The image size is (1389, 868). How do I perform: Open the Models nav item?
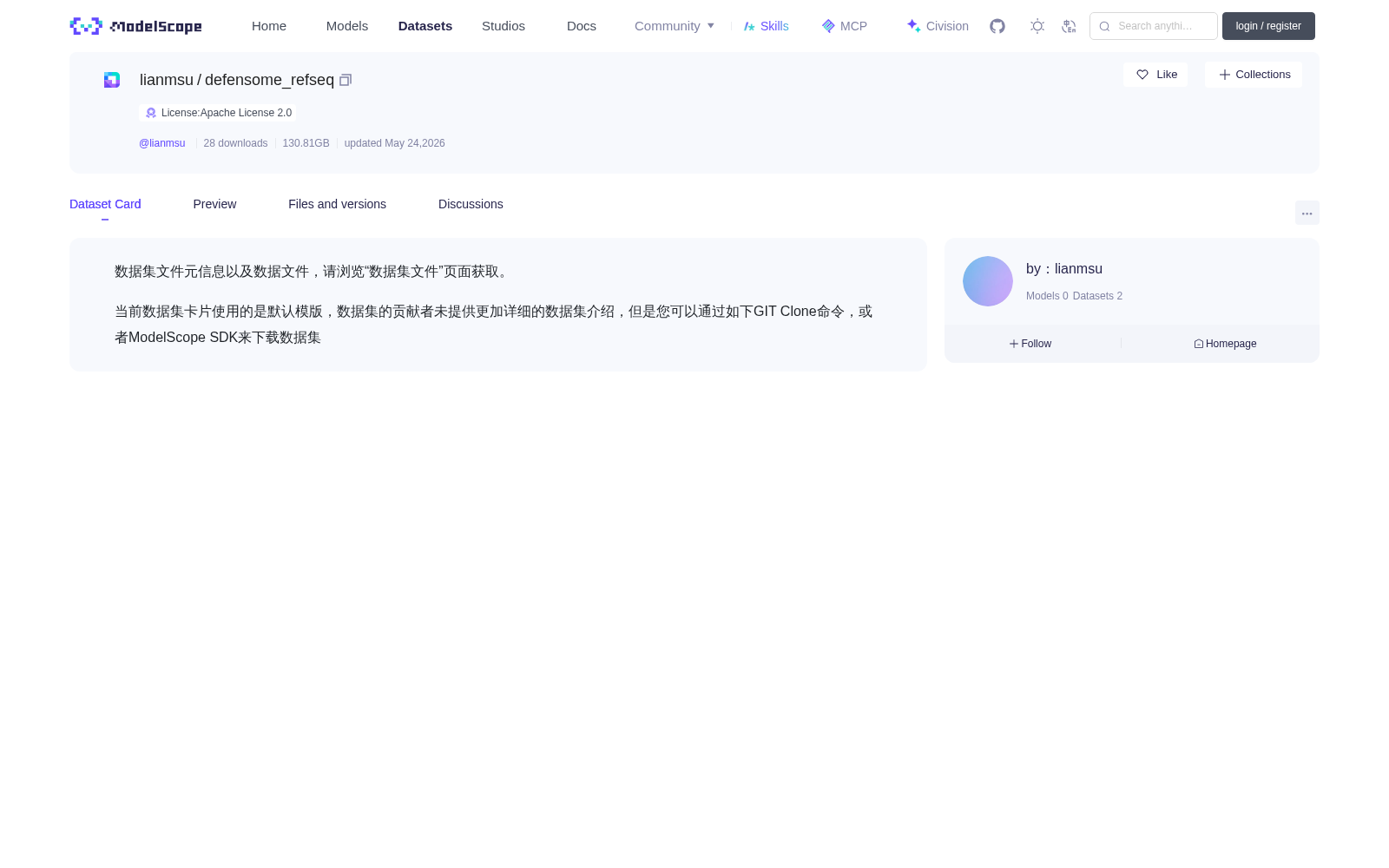click(x=347, y=26)
